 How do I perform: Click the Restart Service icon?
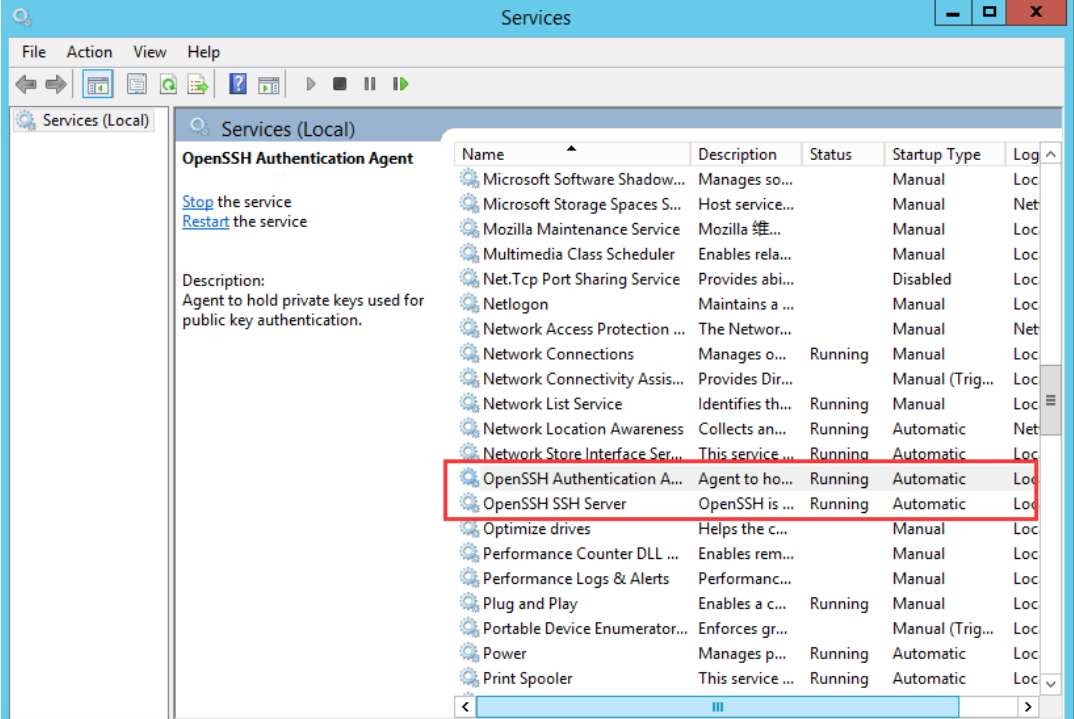(x=401, y=84)
